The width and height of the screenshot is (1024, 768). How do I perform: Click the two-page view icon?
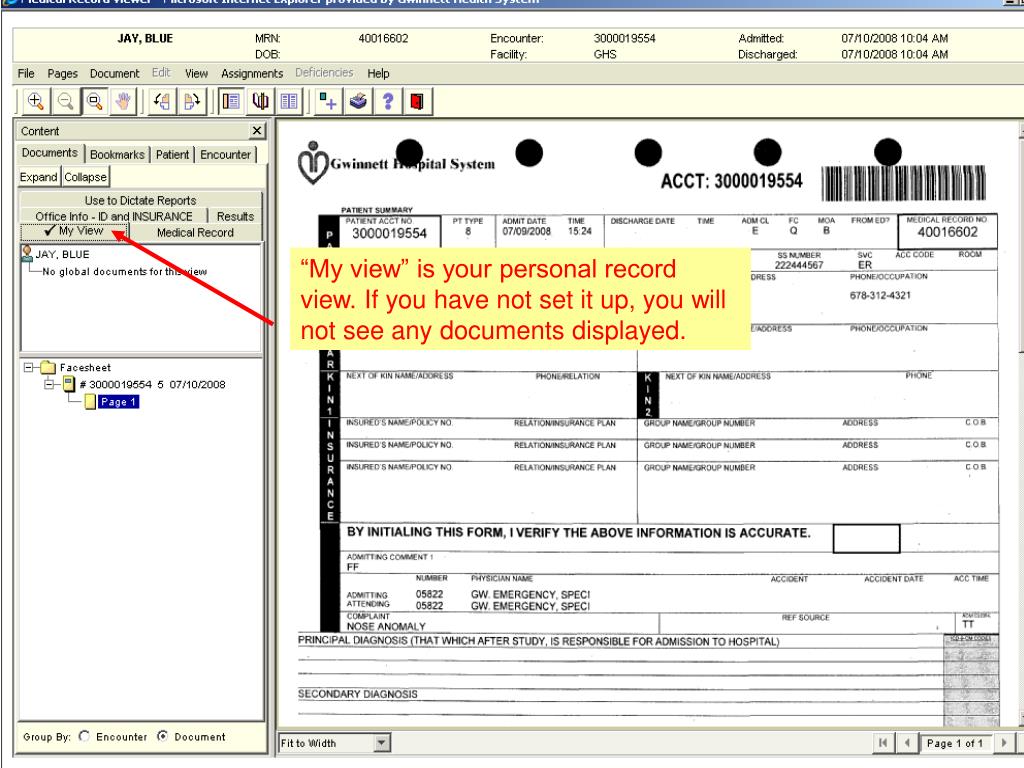tap(289, 101)
